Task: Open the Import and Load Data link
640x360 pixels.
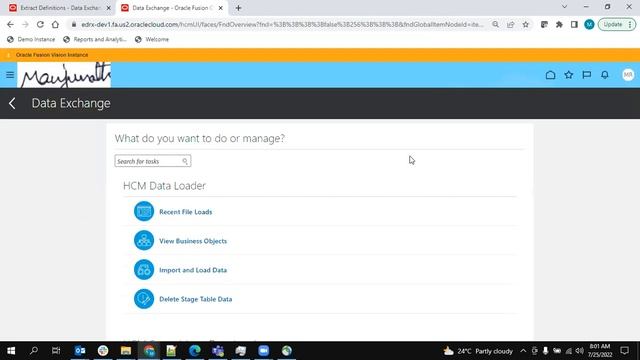Action: coord(193,270)
